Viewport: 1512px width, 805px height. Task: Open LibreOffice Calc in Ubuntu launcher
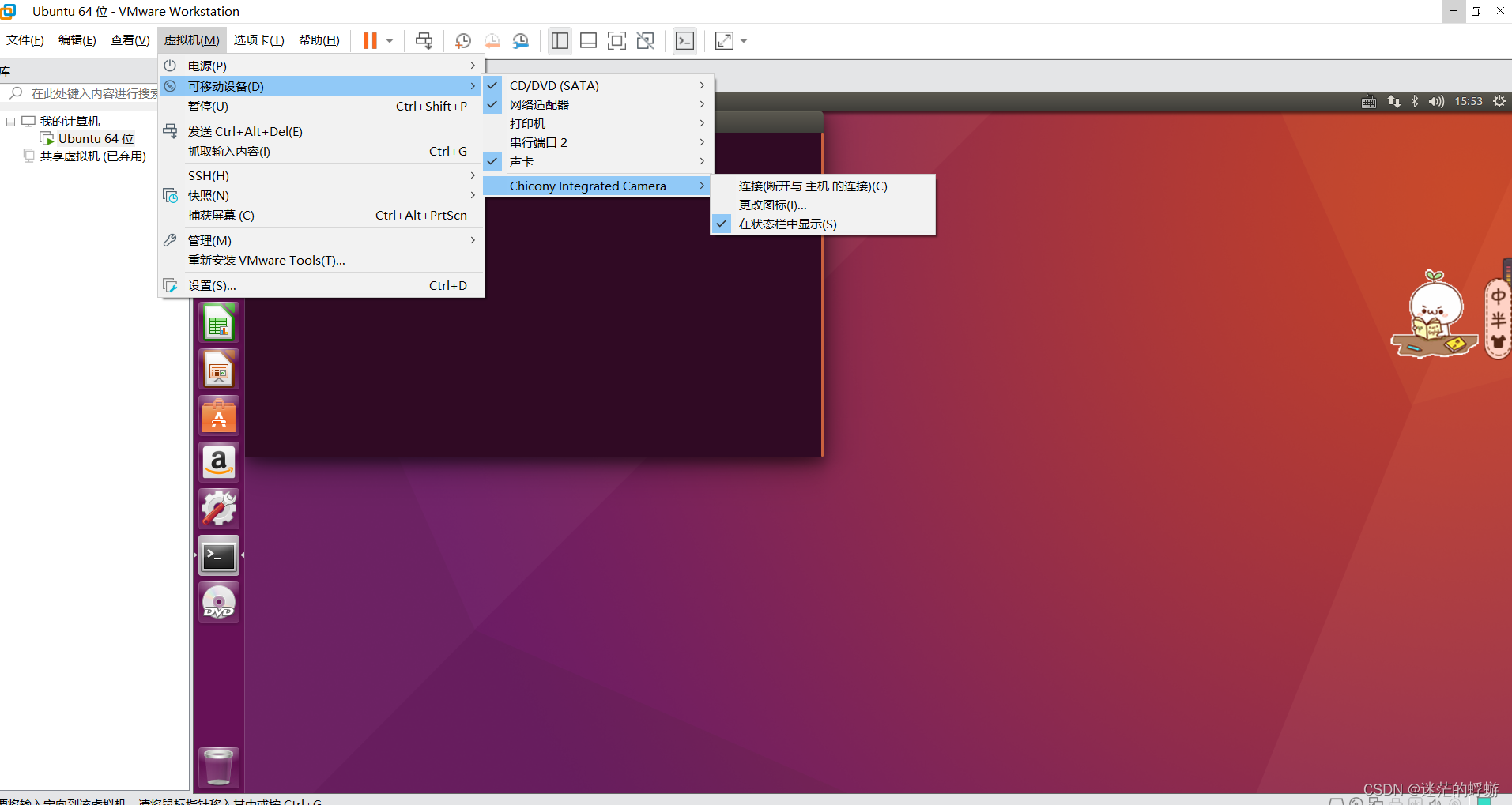click(x=219, y=323)
